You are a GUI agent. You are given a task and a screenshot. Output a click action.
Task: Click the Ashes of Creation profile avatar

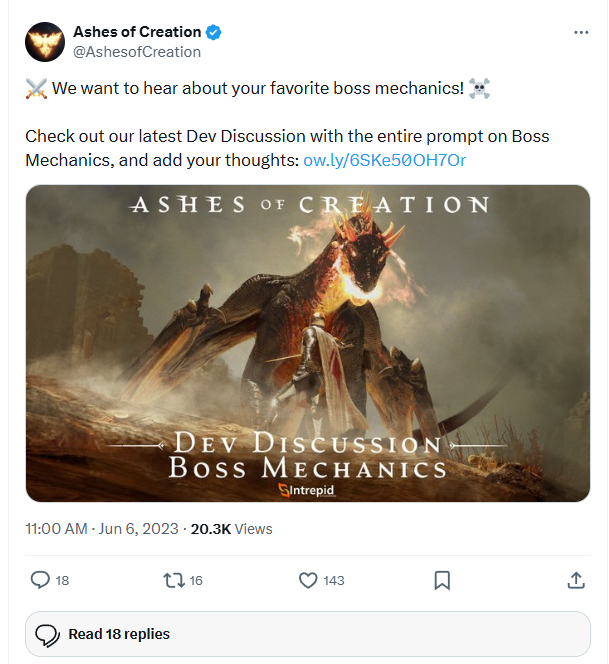click(45, 42)
